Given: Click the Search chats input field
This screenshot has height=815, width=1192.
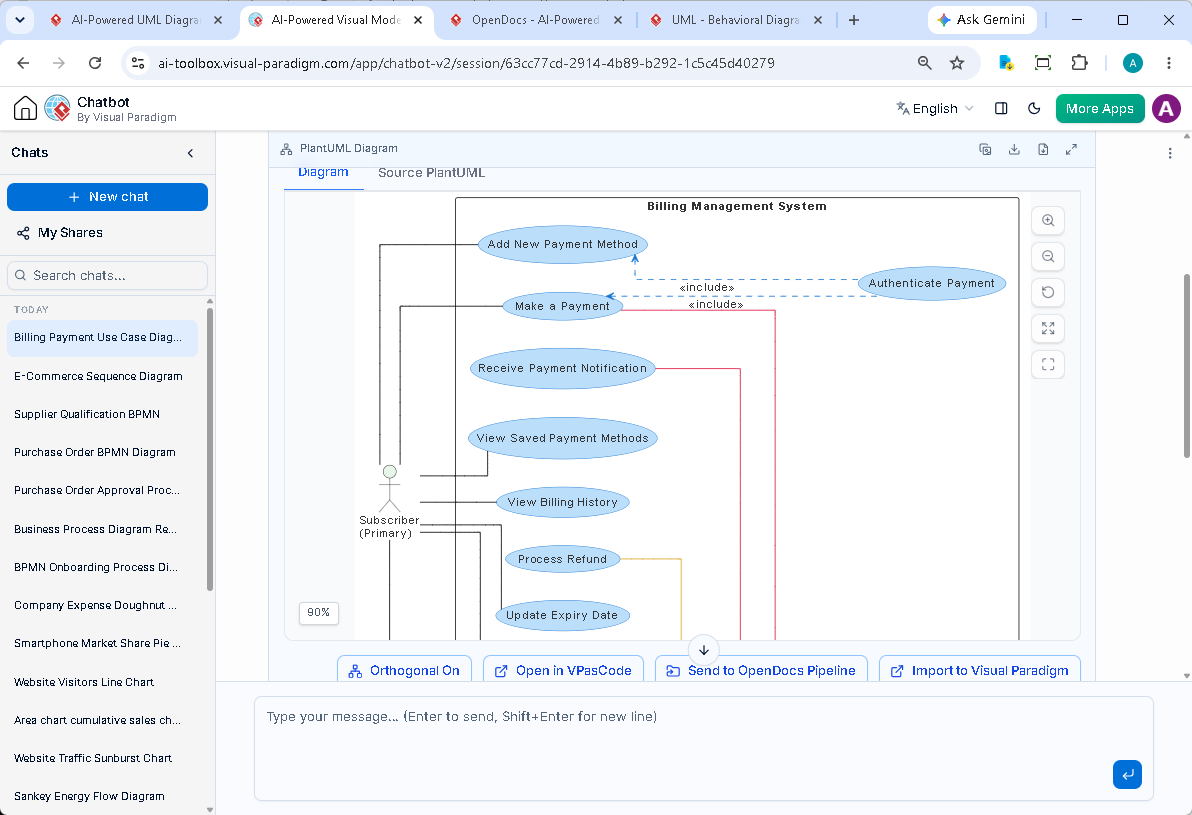Looking at the screenshot, I should tap(107, 275).
